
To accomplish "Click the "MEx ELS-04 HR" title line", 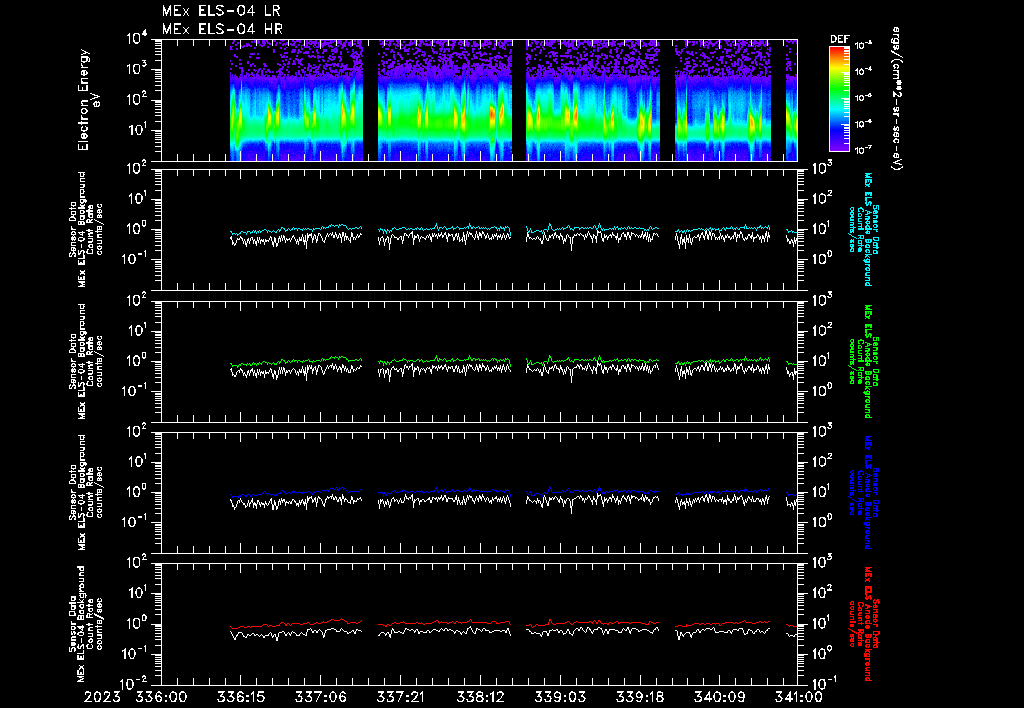I will [x=222, y=29].
